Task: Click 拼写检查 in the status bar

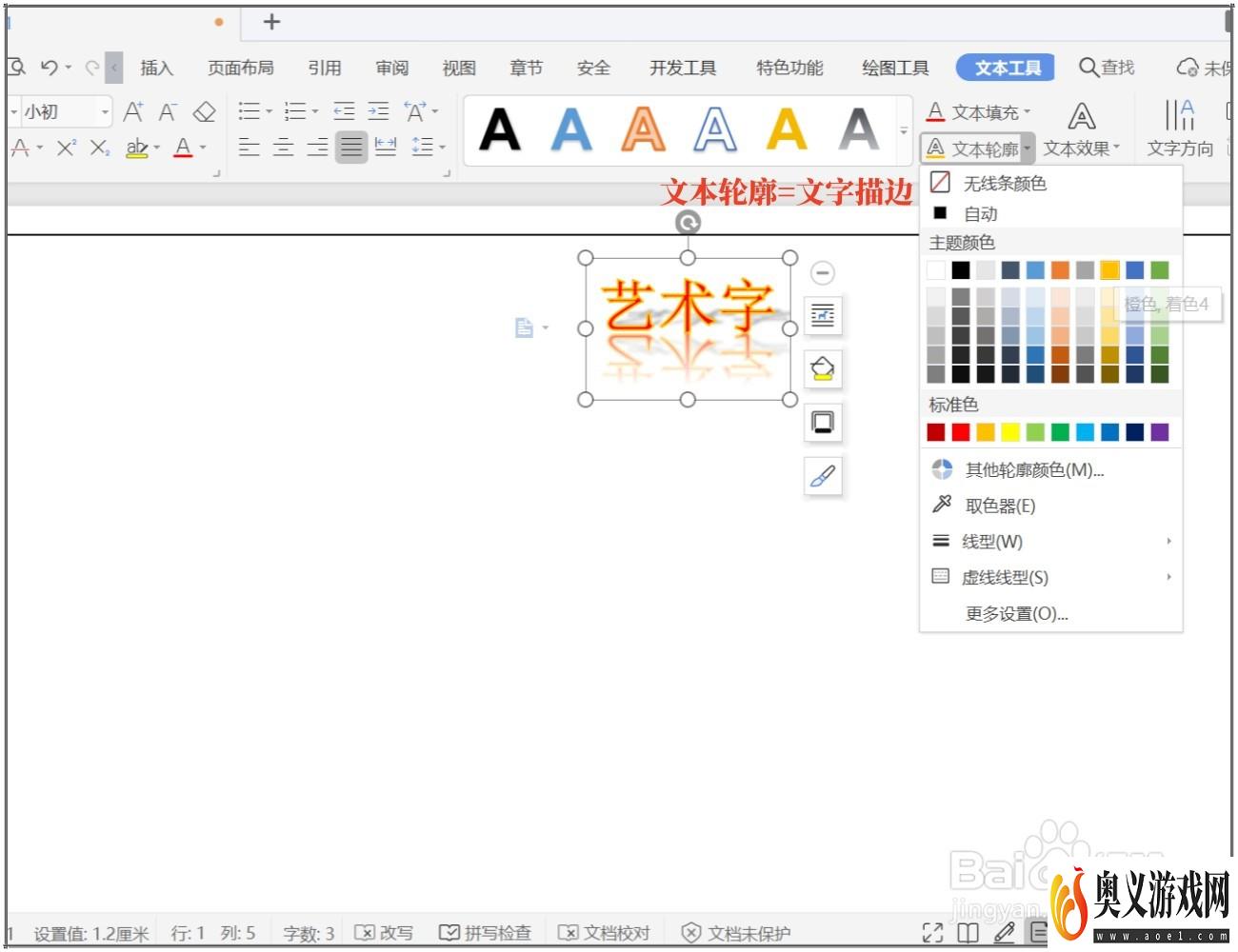Action: (x=485, y=933)
